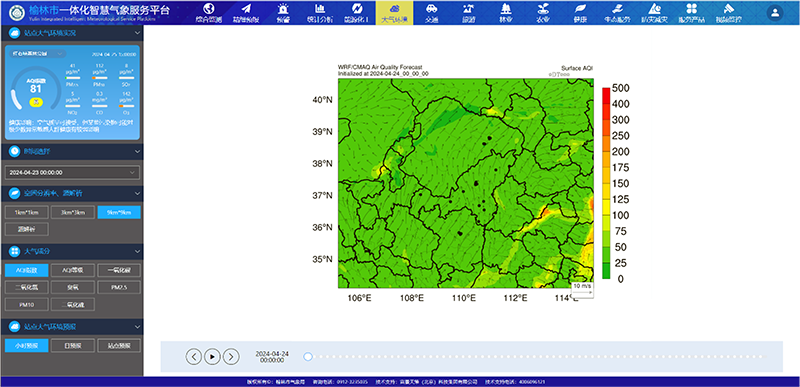Collapse the 大气成分 section chevron
Screen dimensions: 800x387
[x=137, y=251]
